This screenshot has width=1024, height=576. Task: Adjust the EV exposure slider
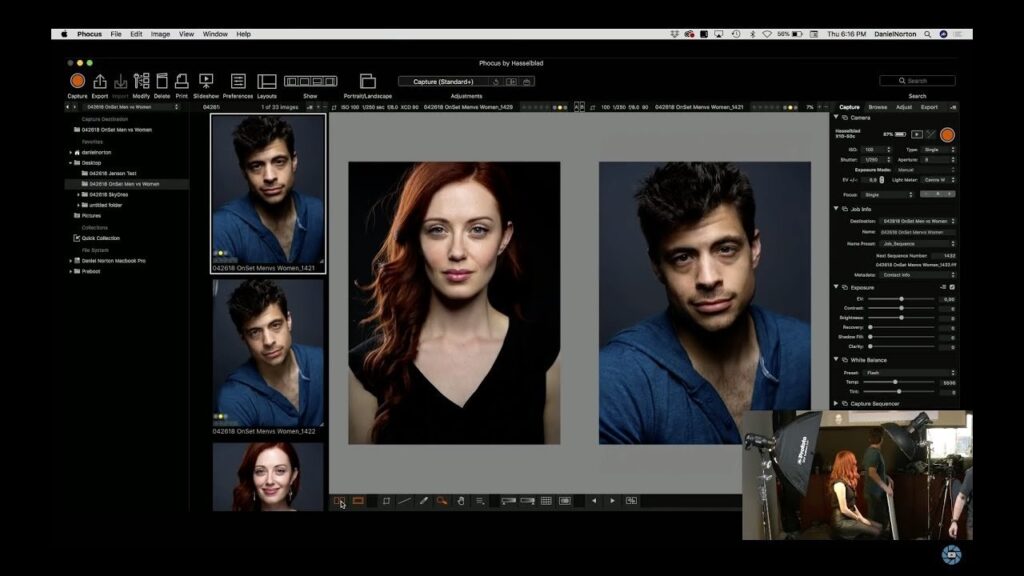pyautogui.click(x=901, y=299)
